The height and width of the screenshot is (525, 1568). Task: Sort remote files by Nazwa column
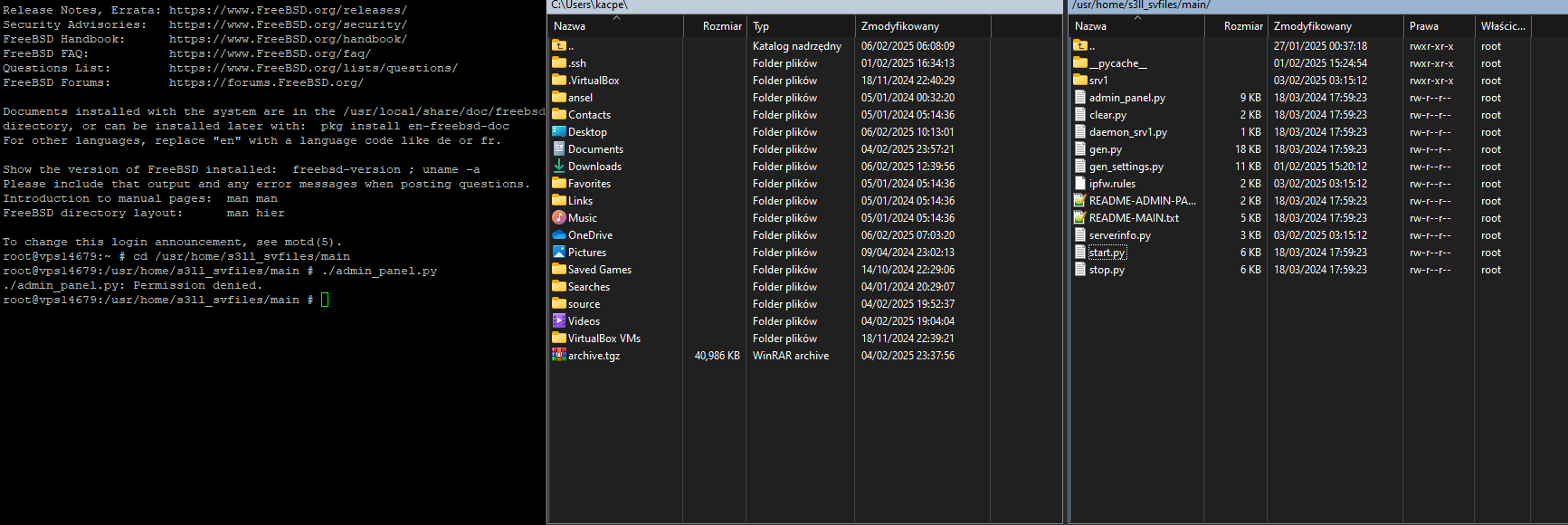[1091, 26]
